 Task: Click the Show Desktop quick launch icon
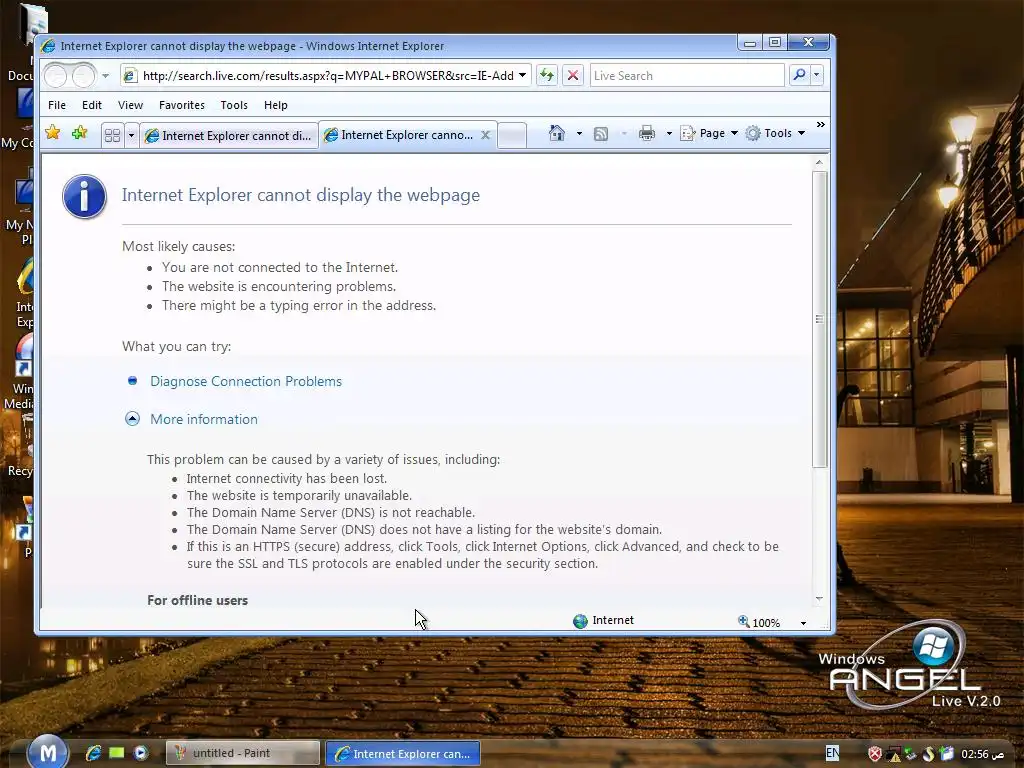(x=117, y=753)
